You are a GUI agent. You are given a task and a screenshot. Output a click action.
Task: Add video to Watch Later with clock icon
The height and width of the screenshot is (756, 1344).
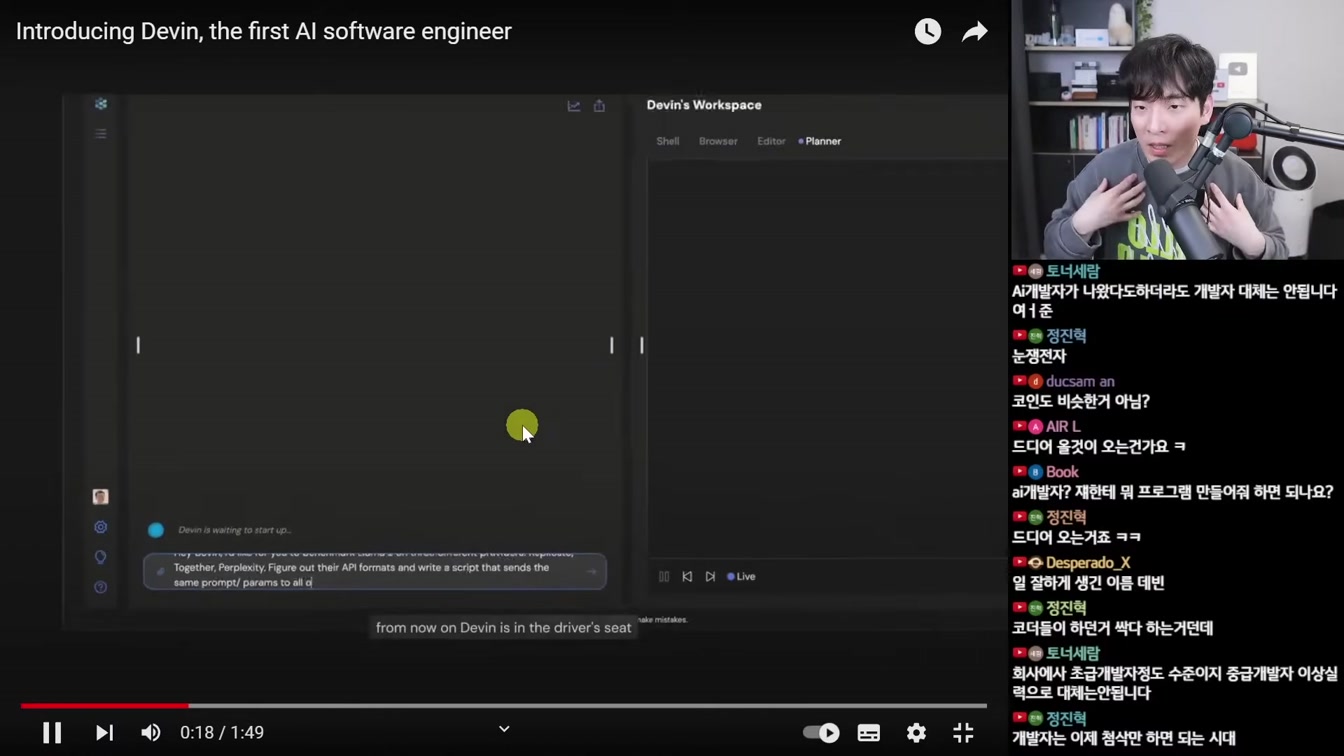click(x=928, y=31)
